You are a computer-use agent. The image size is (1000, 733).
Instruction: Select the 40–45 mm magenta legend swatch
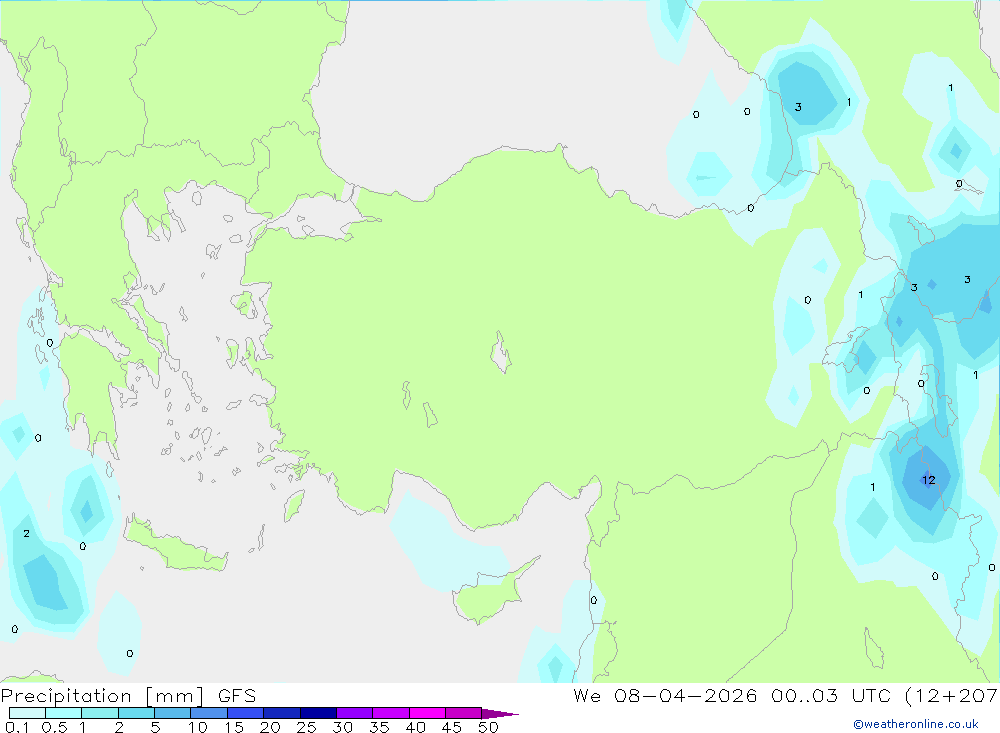(427, 713)
